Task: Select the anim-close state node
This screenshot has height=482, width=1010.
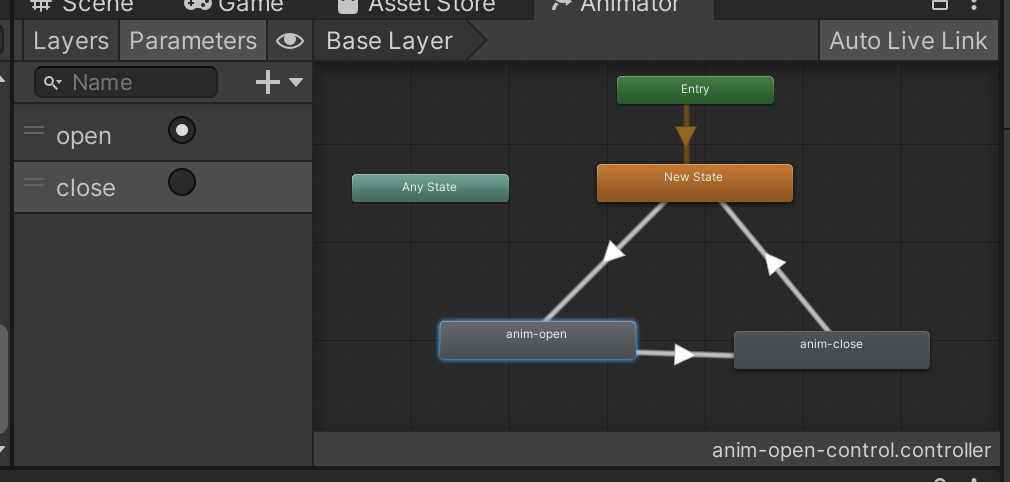Action: point(831,350)
